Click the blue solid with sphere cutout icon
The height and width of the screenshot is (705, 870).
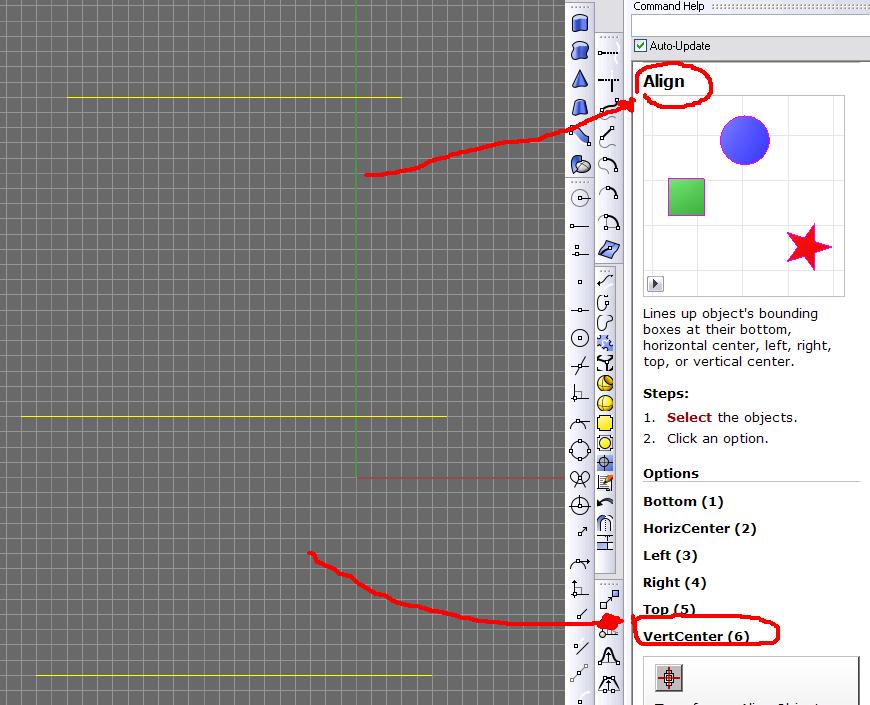(580, 164)
